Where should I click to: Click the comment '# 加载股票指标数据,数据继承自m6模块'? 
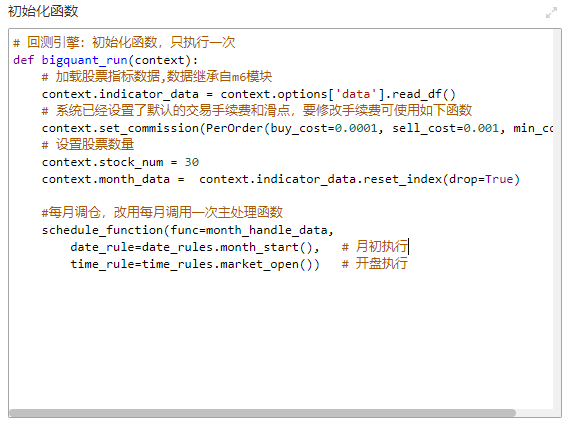click(x=157, y=77)
